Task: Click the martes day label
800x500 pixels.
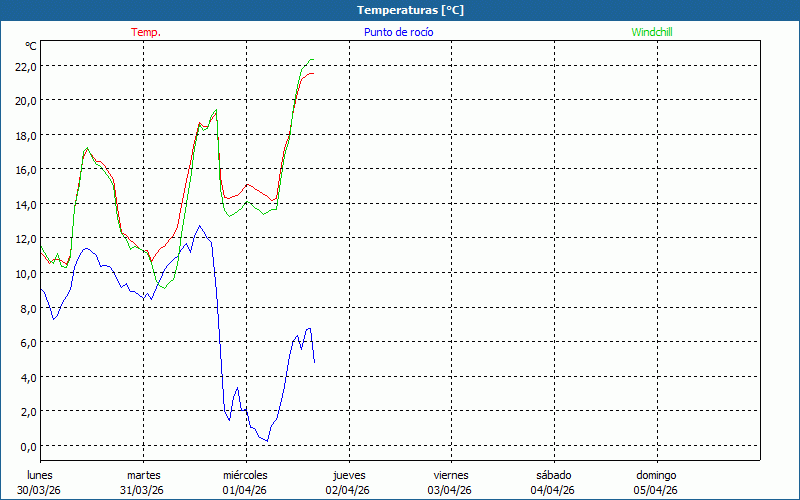Action: tap(143, 475)
